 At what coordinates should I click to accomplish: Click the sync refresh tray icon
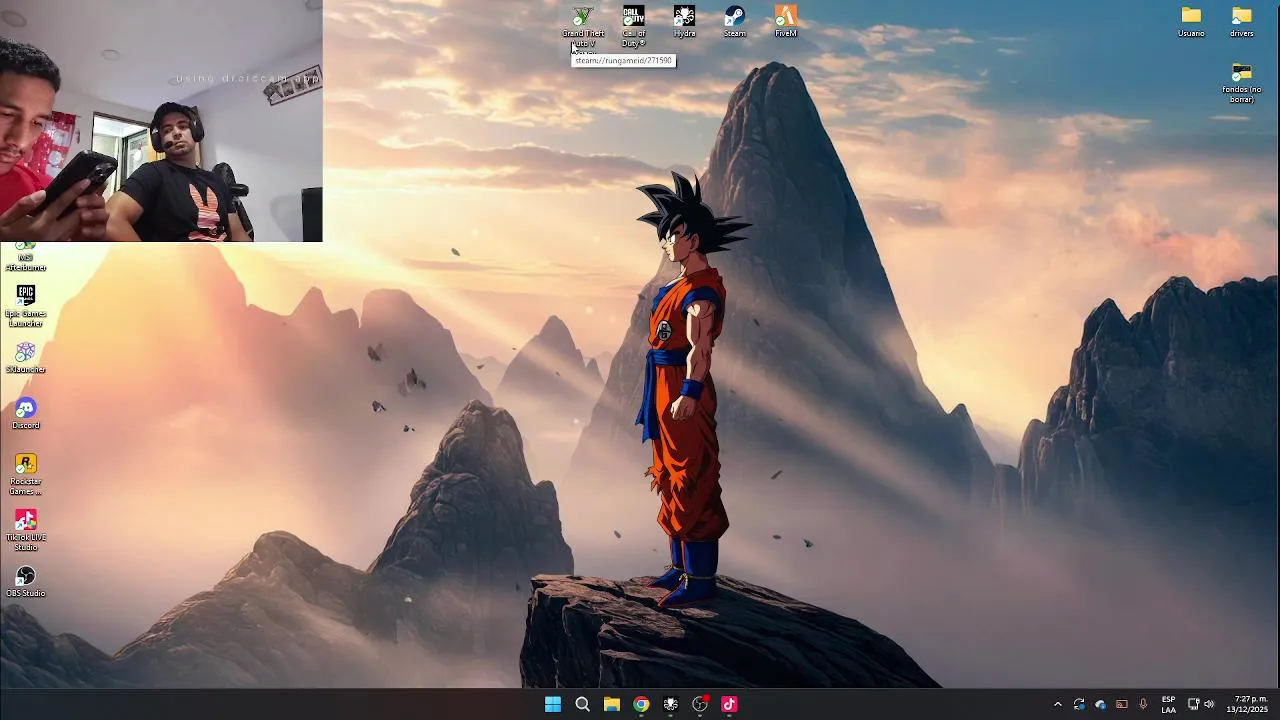coord(1079,704)
